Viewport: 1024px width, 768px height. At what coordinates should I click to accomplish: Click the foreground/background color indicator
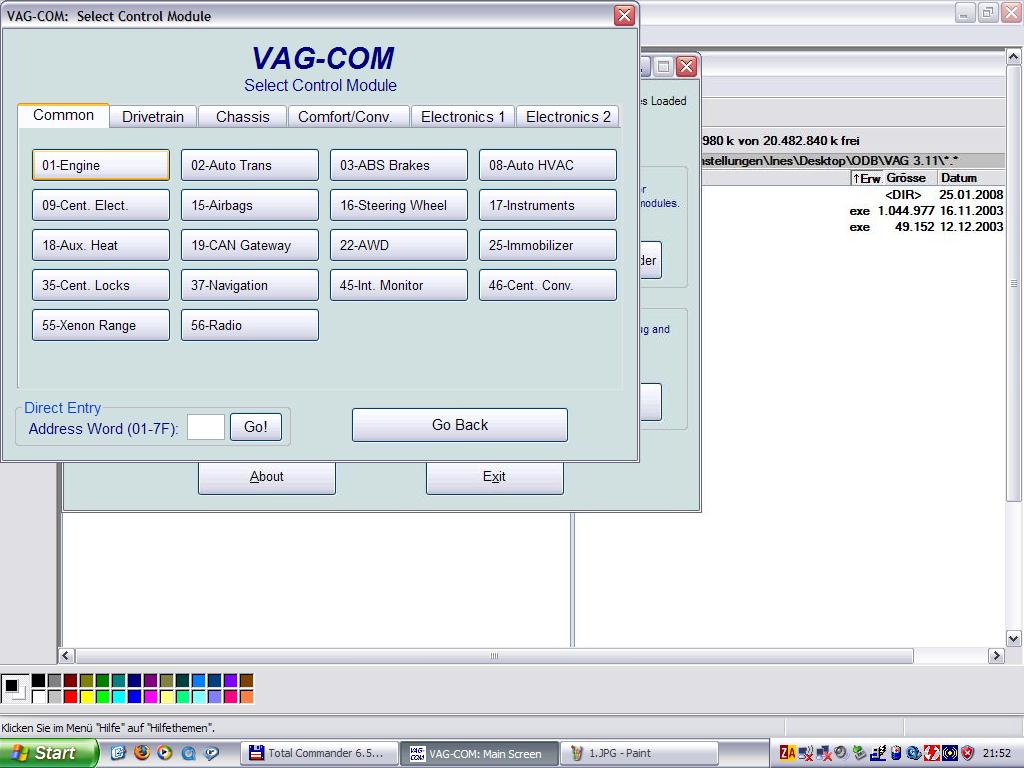14,688
